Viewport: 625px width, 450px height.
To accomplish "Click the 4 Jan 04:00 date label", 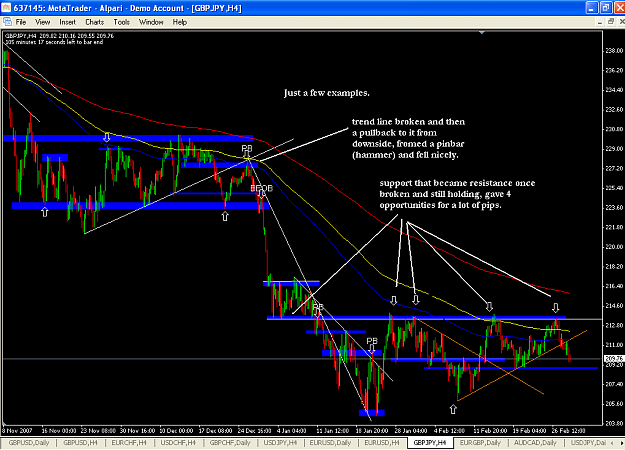I will coord(292,431).
